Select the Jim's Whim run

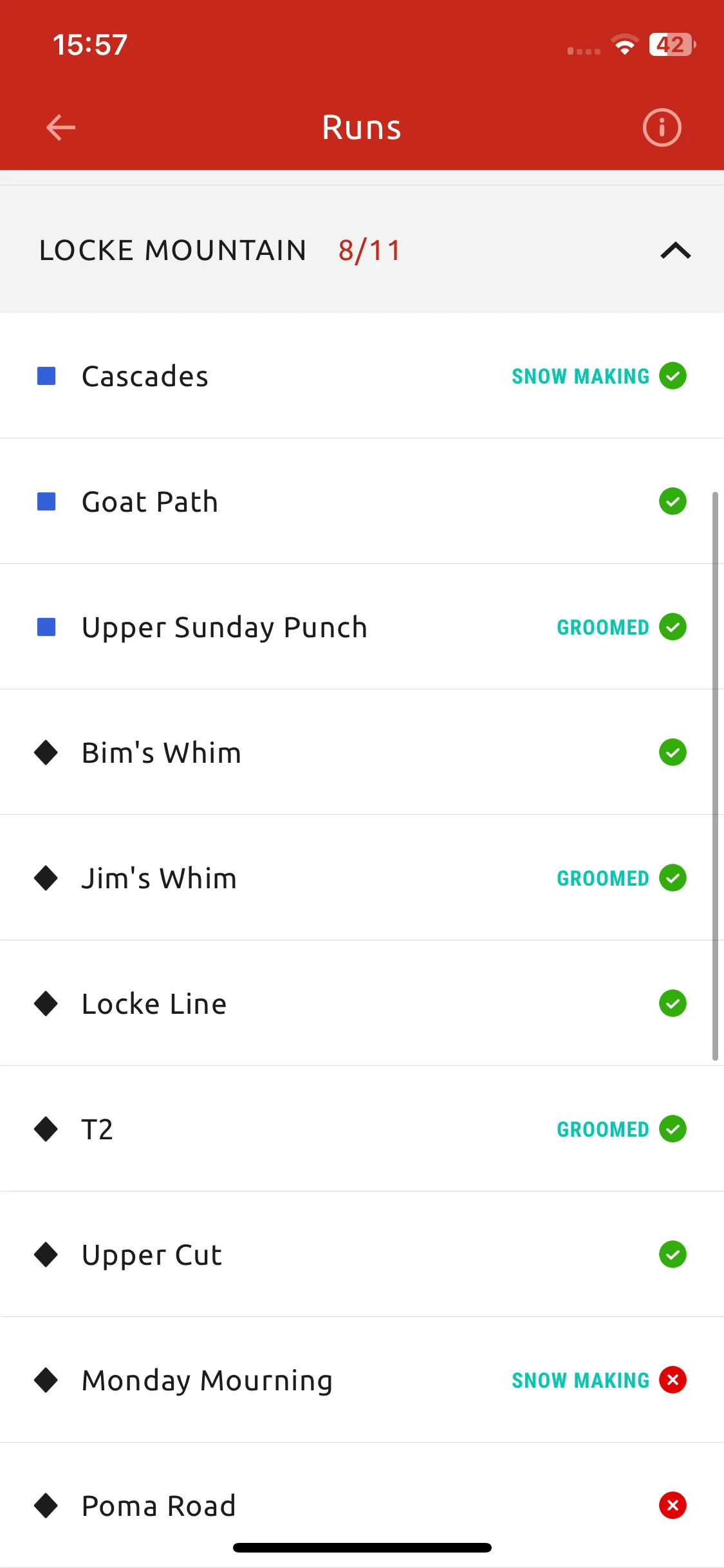point(362,877)
